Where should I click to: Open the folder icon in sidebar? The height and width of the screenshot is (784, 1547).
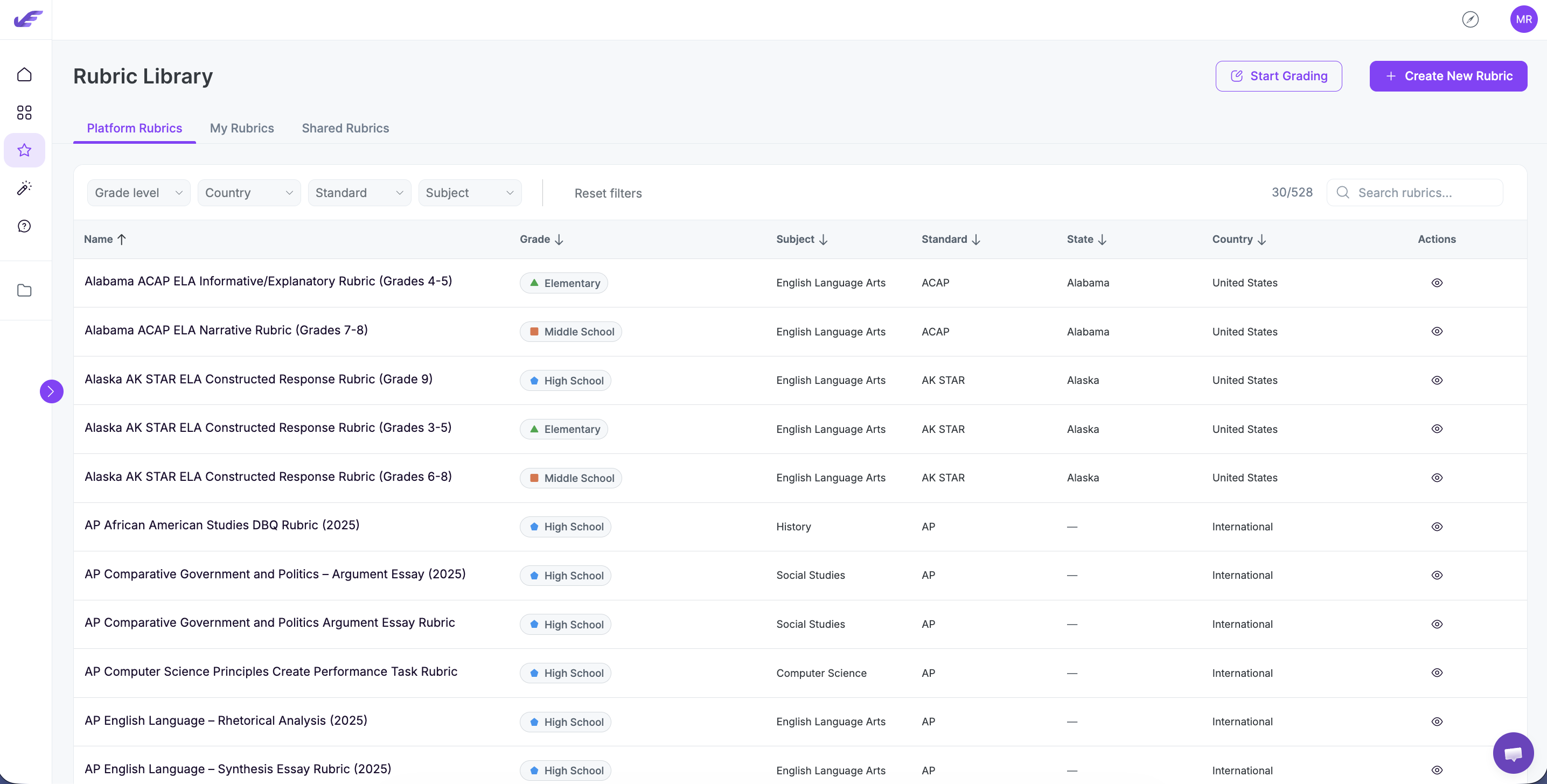click(24, 291)
